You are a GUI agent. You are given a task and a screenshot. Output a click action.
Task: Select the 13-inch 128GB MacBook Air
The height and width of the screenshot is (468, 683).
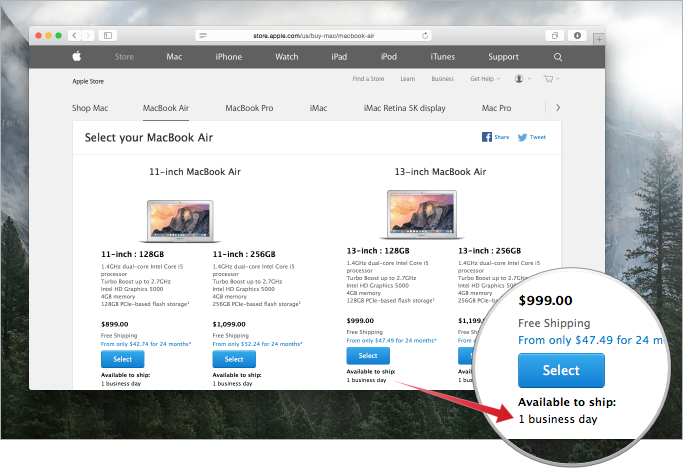coord(368,356)
